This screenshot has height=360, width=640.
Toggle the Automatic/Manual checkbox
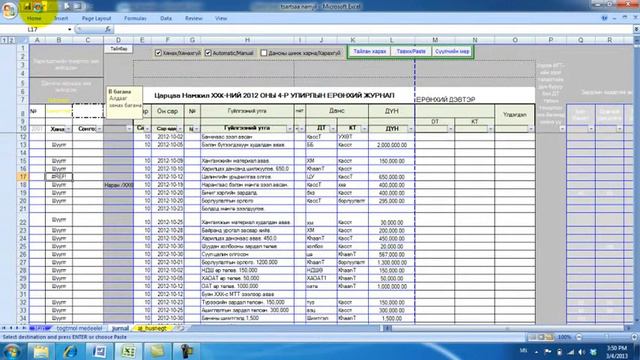coord(208,53)
